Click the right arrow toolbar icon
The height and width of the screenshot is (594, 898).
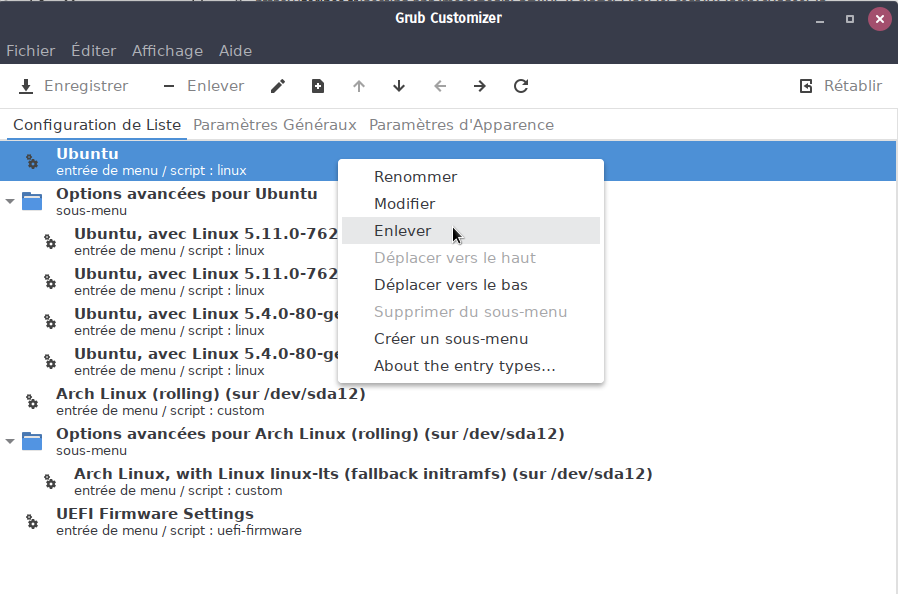tap(480, 86)
